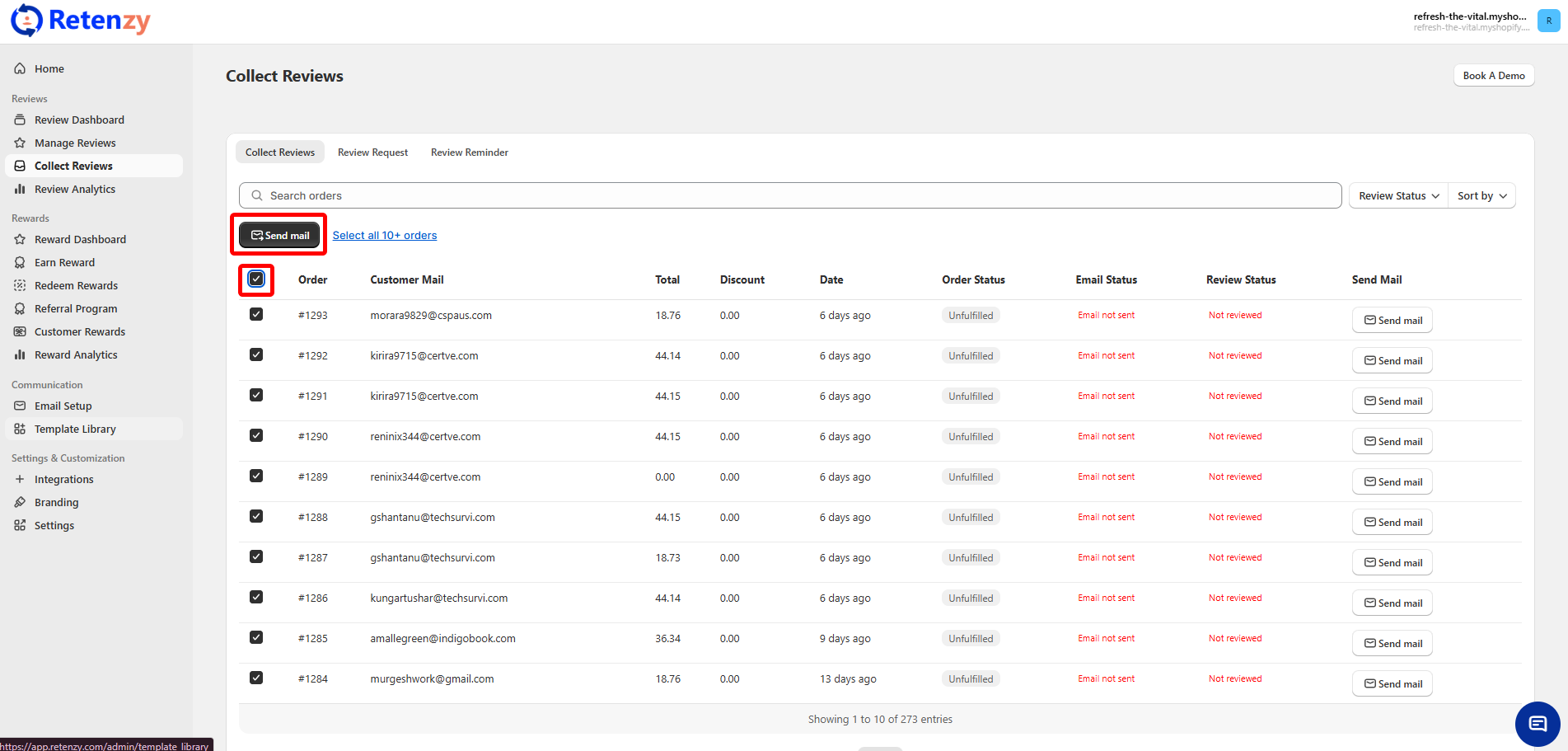Click the Select all 10+ orders link

click(x=385, y=236)
